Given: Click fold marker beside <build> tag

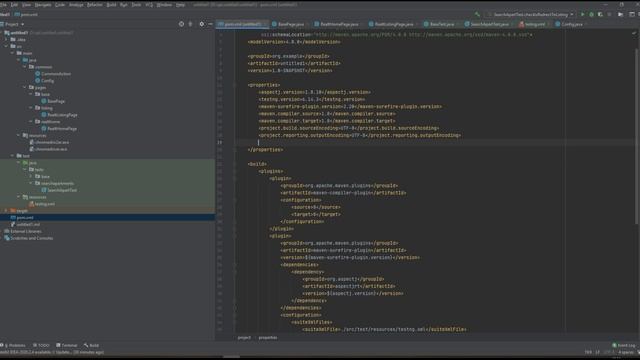Looking at the screenshot, I should click(x=235, y=164).
